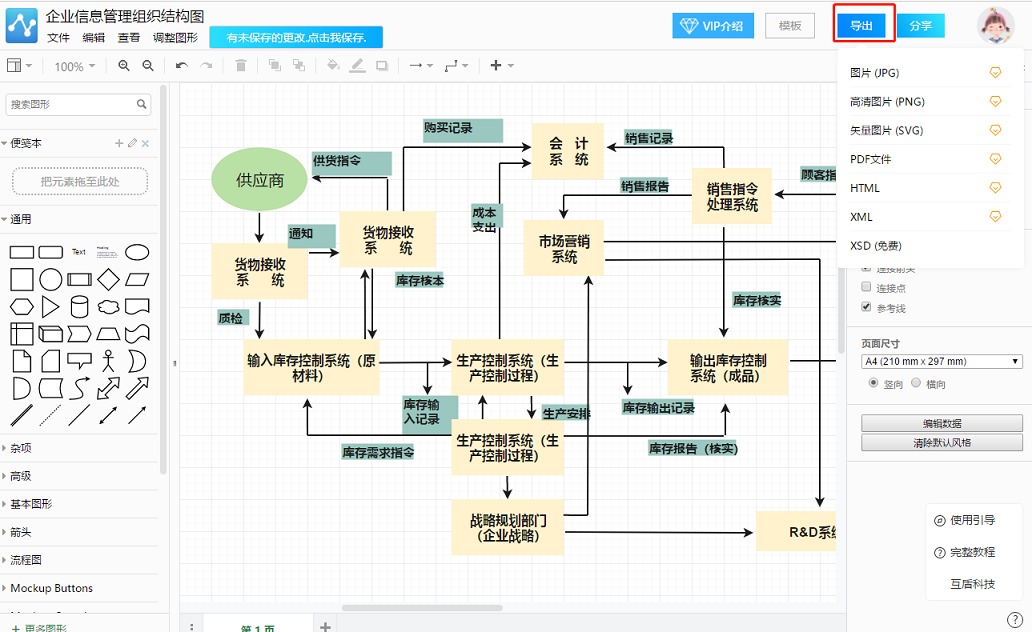1032x632 pixels.
Task: Select the Text shape in general palette
Action: [x=79, y=251]
